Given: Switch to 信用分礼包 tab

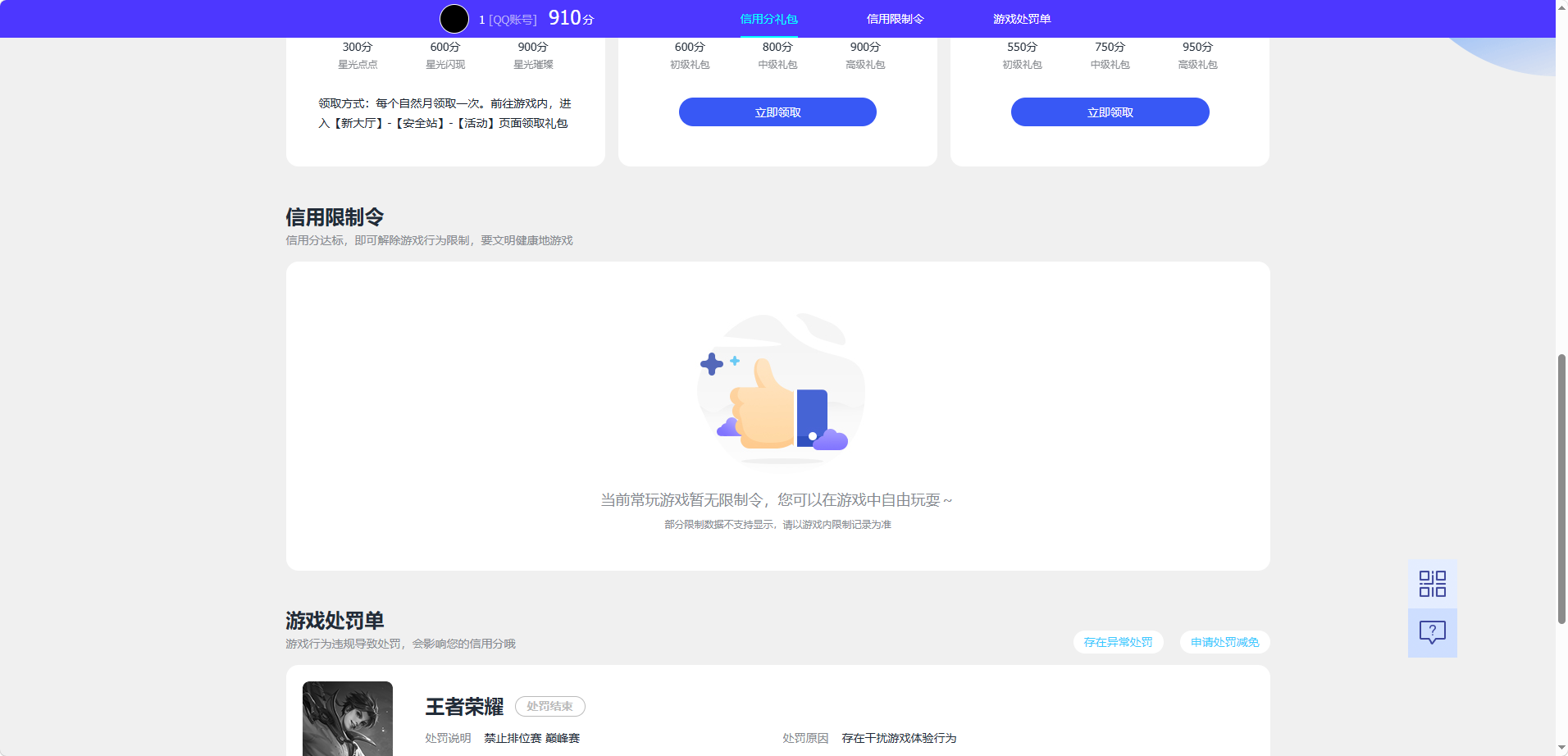Looking at the screenshot, I should coord(768,19).
